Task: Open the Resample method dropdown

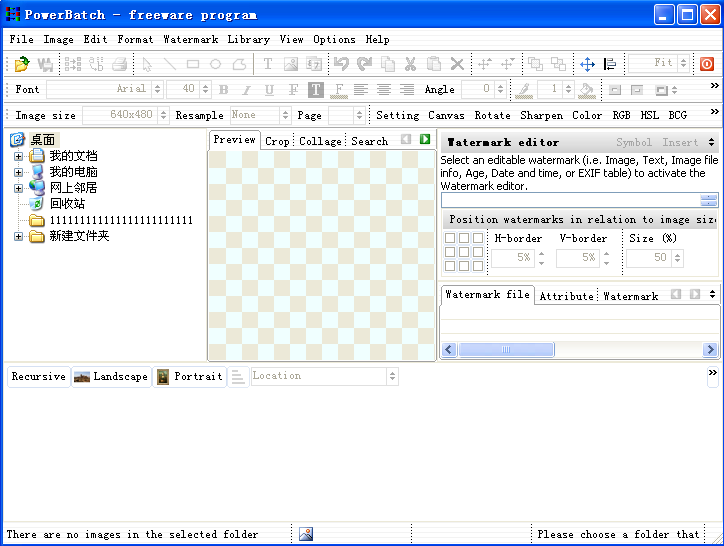Action: coord(285,116)
